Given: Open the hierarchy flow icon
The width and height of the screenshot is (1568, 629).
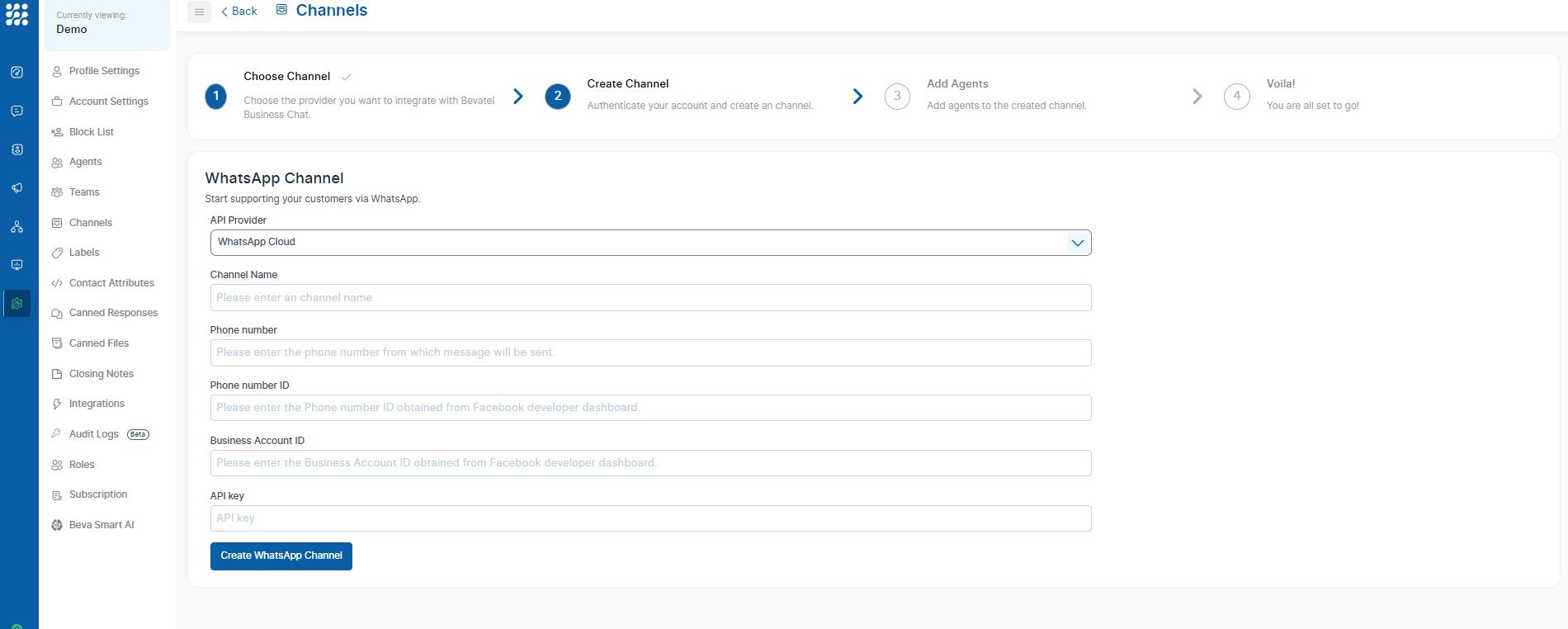Looking at the screenshot, I should [x=17, y=227].
